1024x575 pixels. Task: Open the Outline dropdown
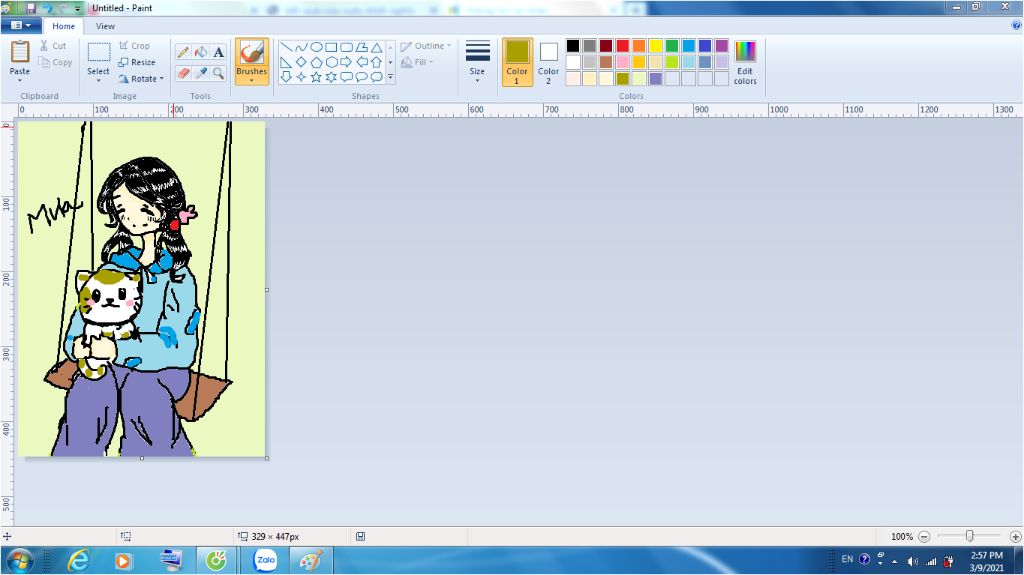pyautogui.click(x=426, y=46)
